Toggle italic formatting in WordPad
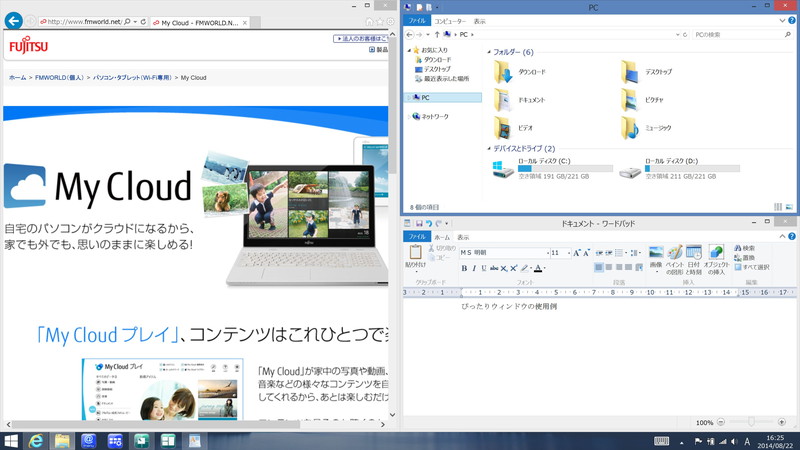Viewport: 800px width, 450px height. coord(474,268)
